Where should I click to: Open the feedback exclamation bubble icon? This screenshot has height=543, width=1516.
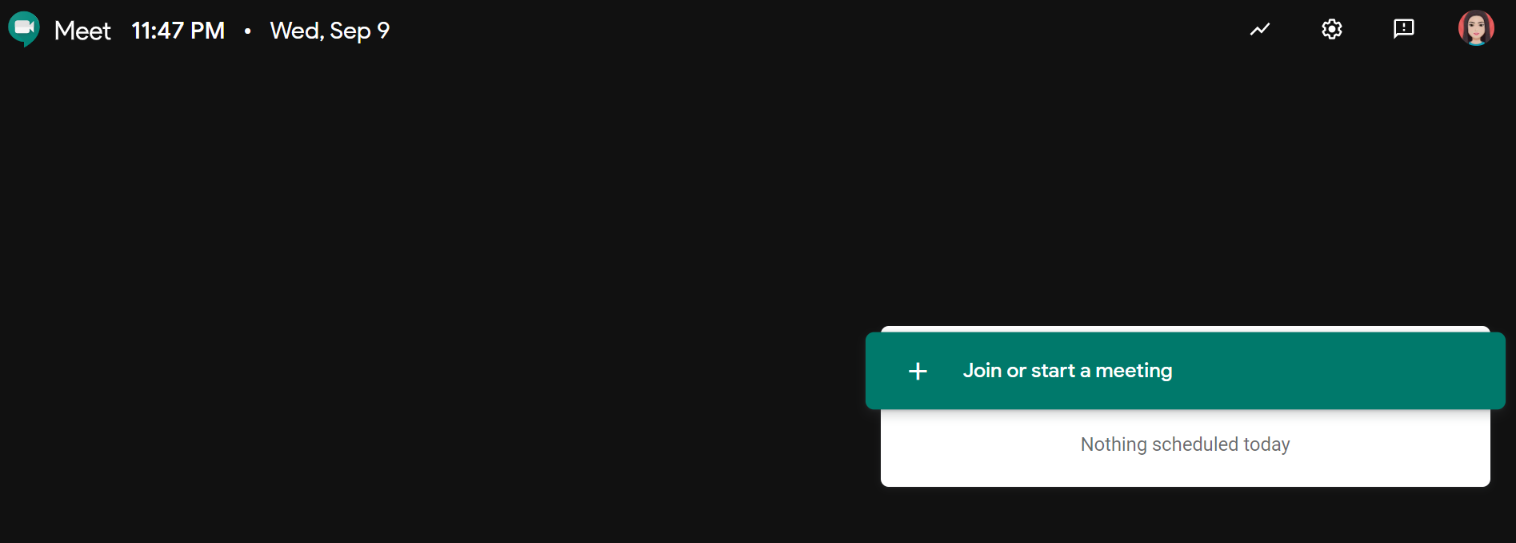point(1404,29)
